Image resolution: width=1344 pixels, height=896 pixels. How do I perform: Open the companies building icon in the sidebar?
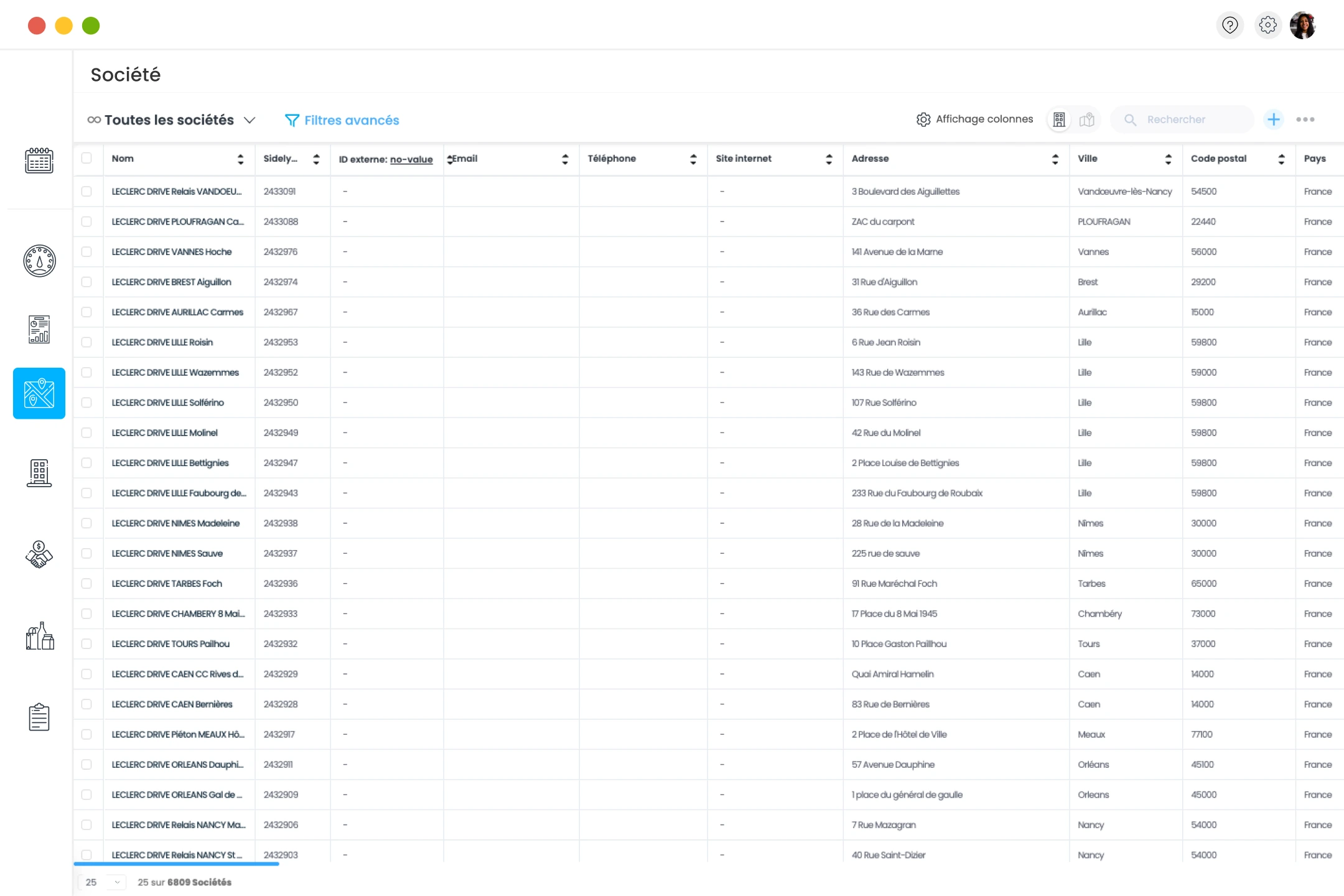pyautogui.click(x=39, y=473)
